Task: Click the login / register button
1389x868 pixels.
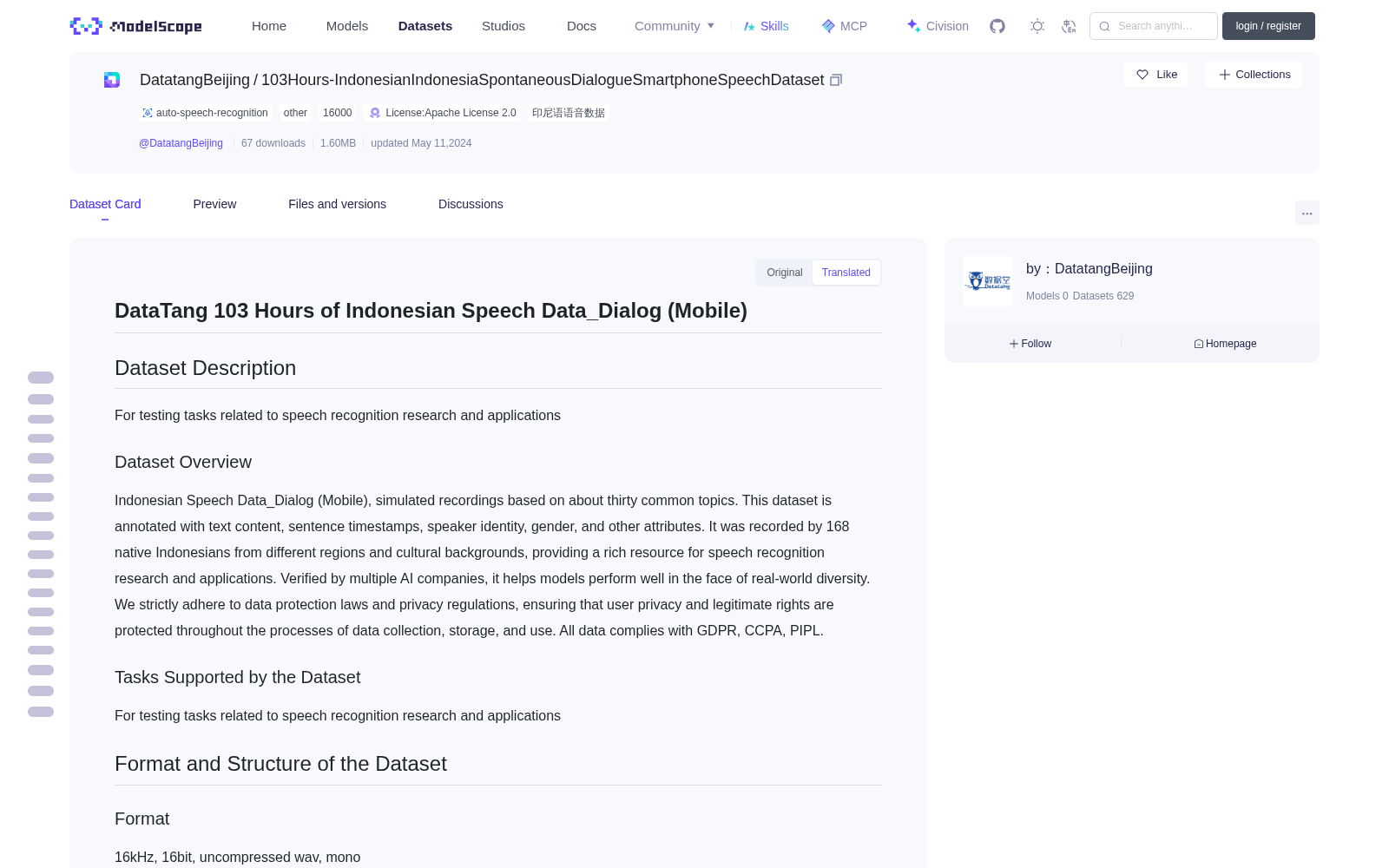Action: coord(1268,26)
